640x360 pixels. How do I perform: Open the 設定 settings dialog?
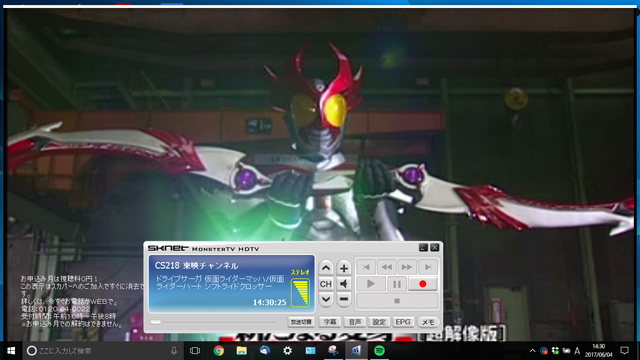379,322
